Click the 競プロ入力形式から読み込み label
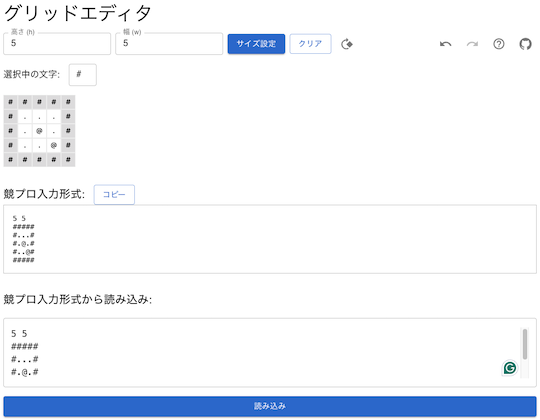Viewport: 540px width, 420px height. (x=77, y=299)
